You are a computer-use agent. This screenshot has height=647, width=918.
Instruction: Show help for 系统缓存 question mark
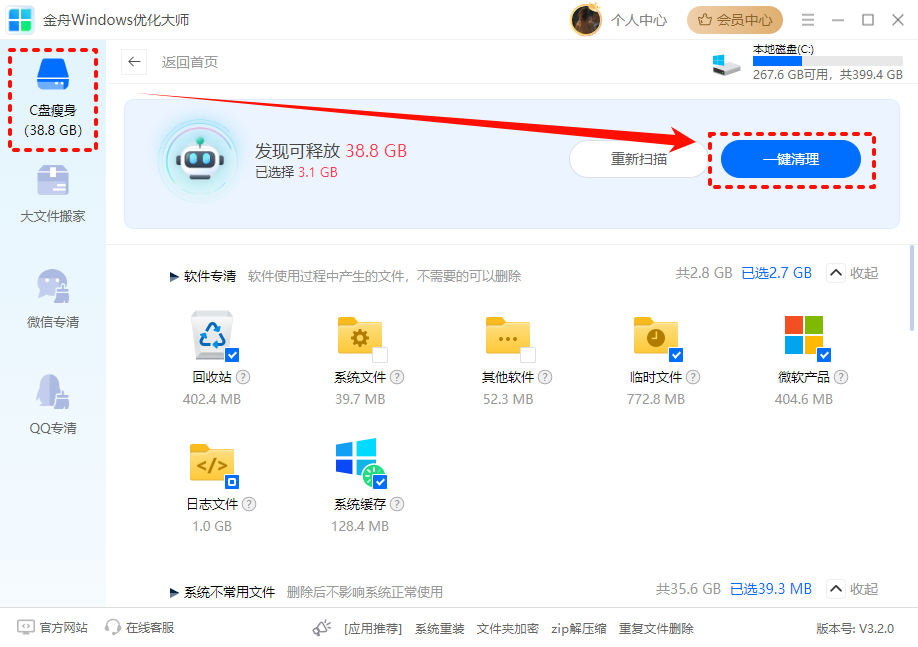pyautogui.click(x=397, y=504)
